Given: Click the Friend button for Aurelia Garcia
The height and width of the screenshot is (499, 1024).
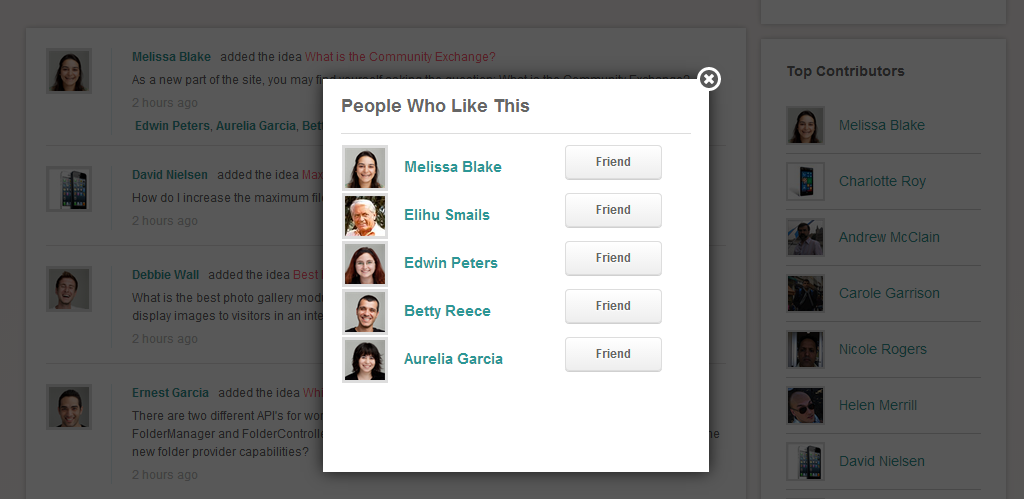Looking at the screenshot, I should click(613, 354).
